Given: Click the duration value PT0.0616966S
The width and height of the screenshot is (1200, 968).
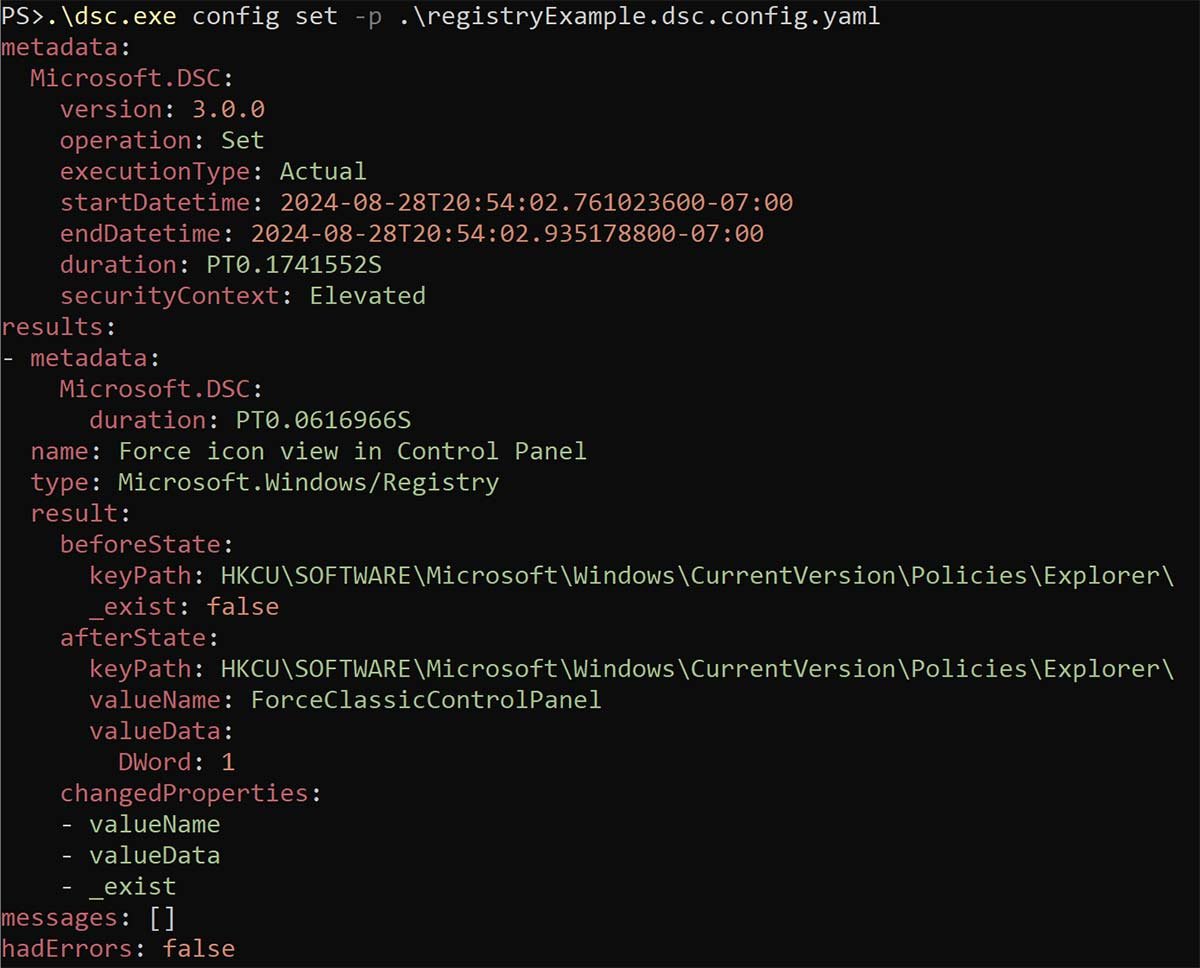Looking at the screenshot, I should pyautogui.click(x=323, y=419).
